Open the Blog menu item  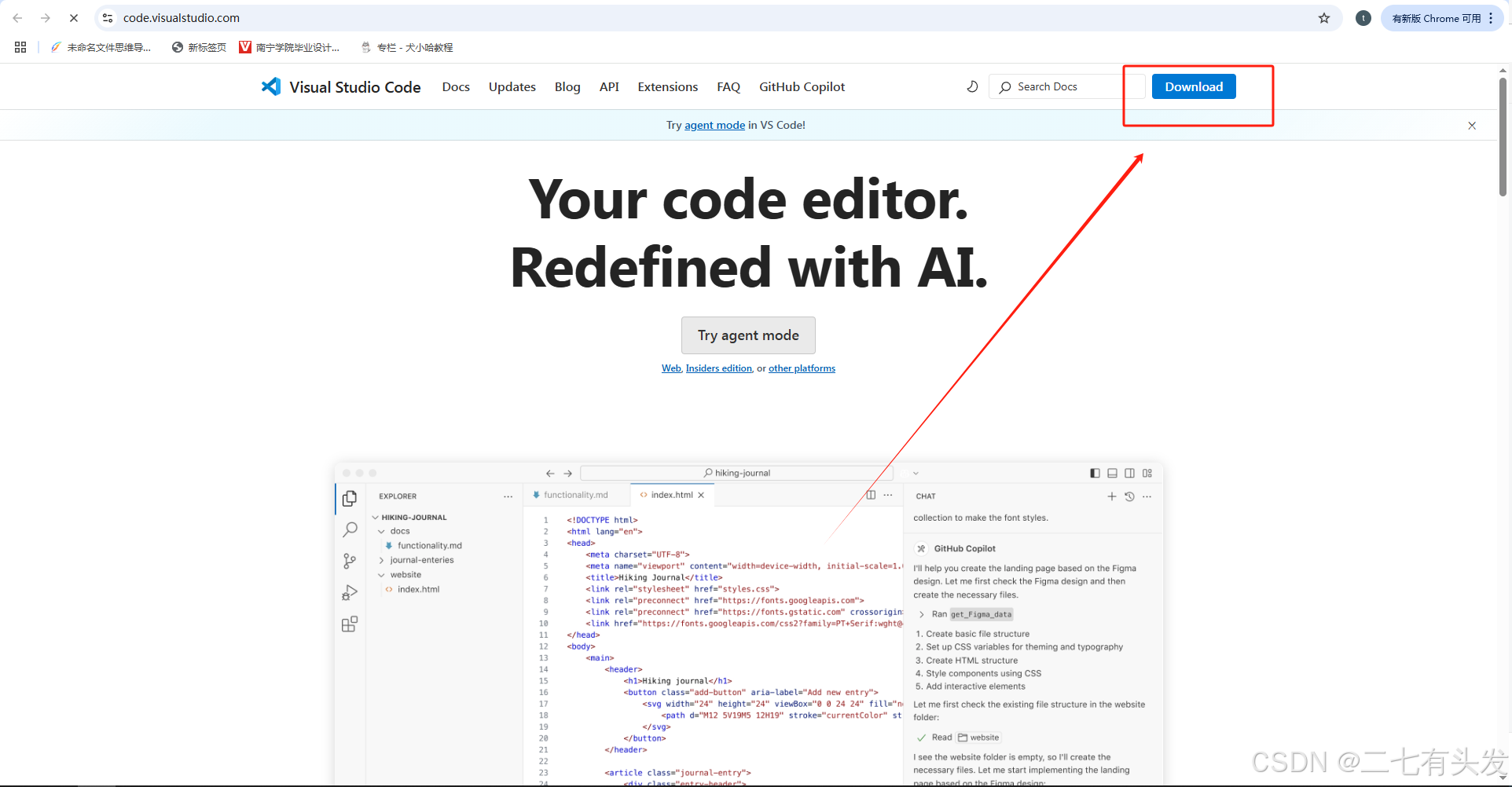pyautogui.click(x=567, y=86)
